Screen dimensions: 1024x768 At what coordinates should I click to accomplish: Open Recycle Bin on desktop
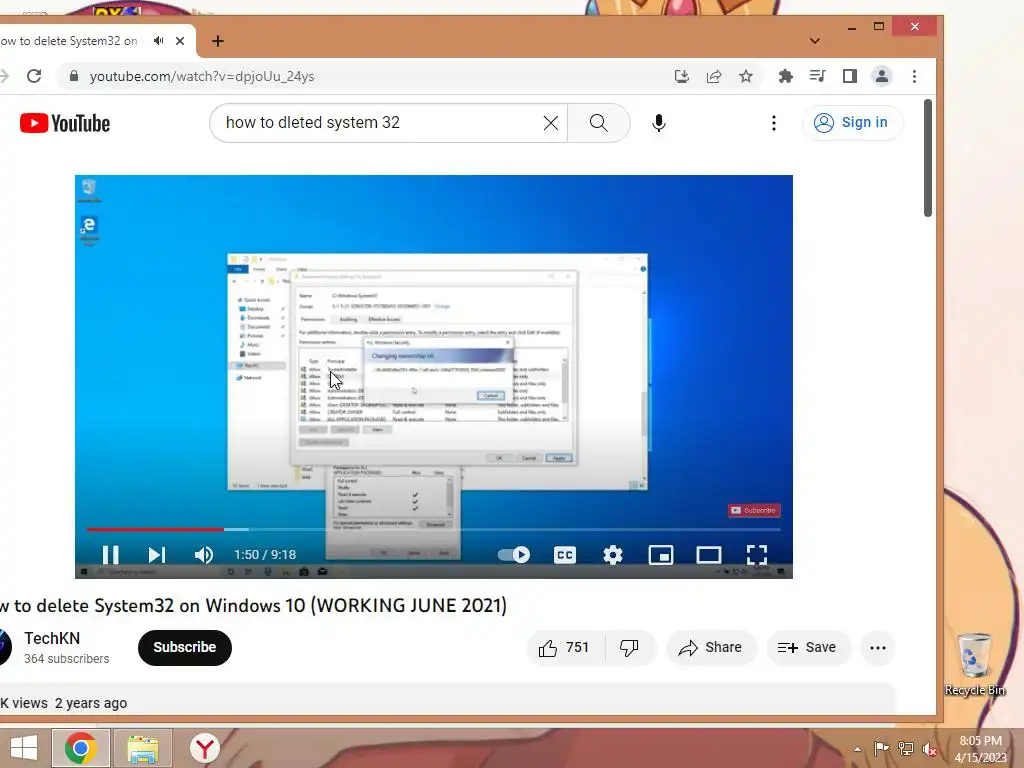[x=974, y=664]
